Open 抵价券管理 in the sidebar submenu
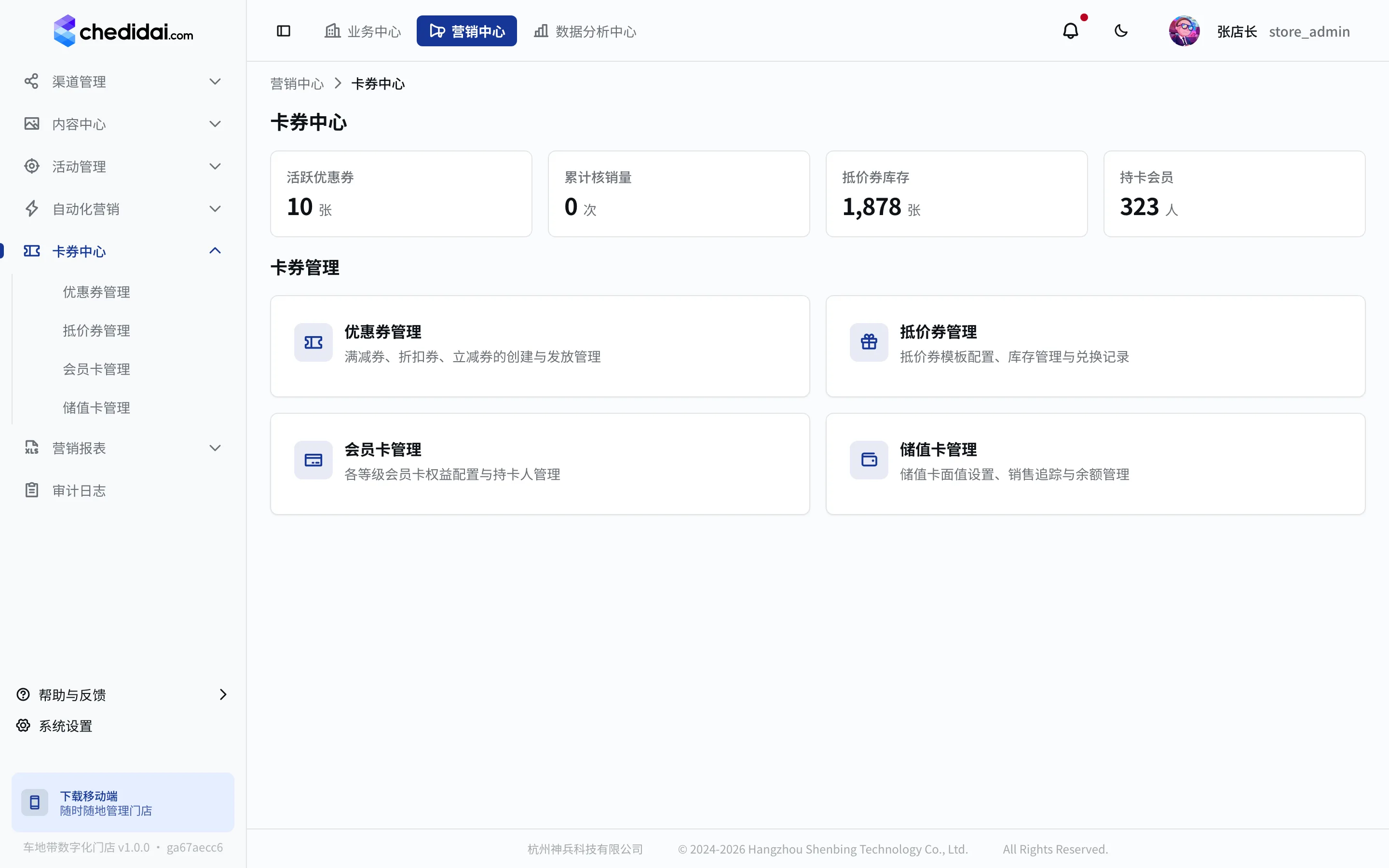Image resolution: width=1389 pixels, height=868 pixels. pos(96,331)
